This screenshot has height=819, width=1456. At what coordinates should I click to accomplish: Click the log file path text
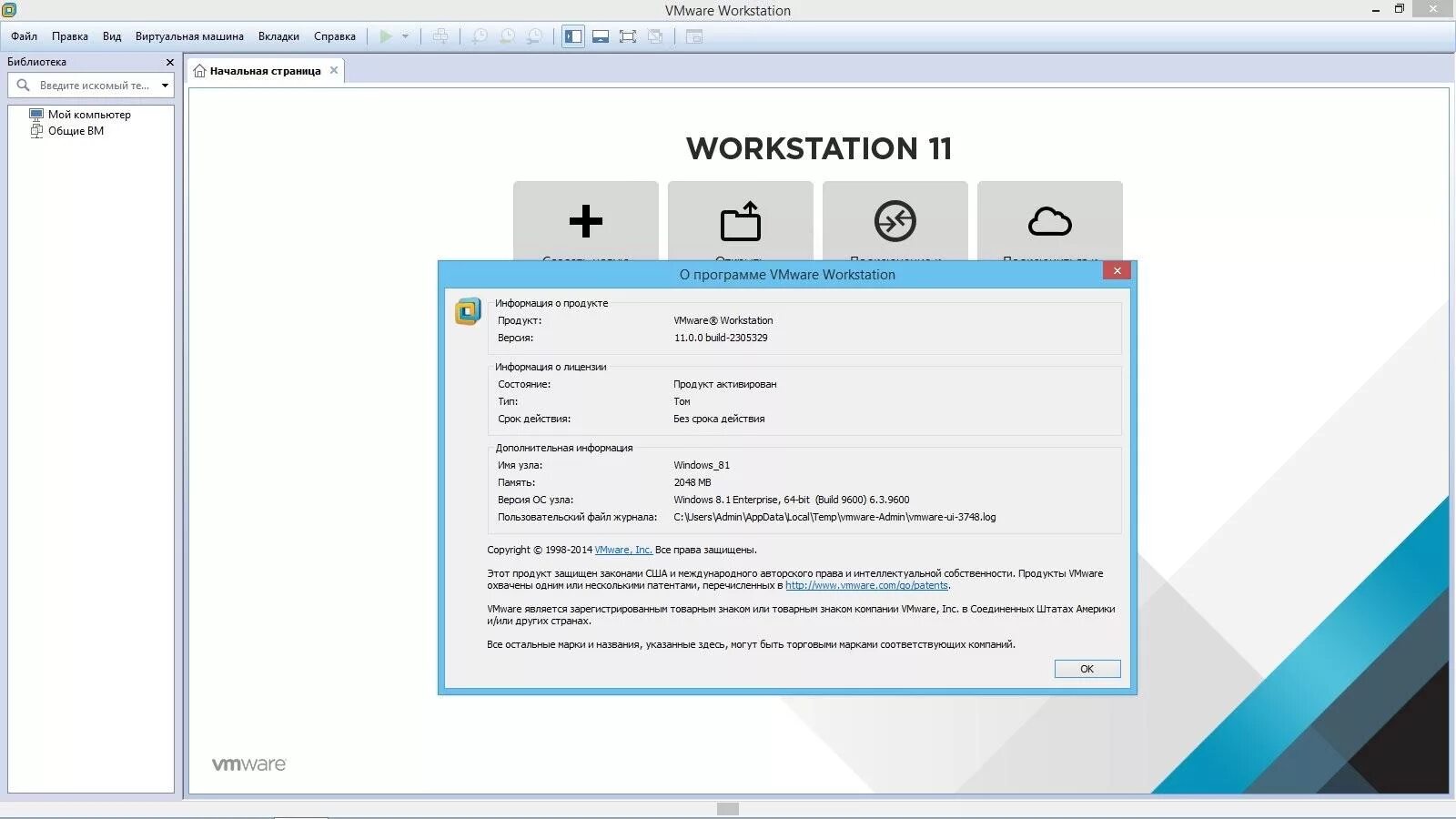pyautogui.click(x=834, y=517)
